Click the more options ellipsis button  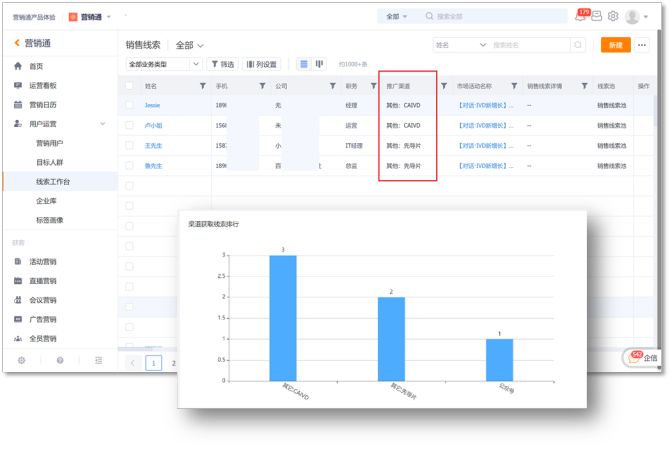pyautogui.click(x=642, y=45)
